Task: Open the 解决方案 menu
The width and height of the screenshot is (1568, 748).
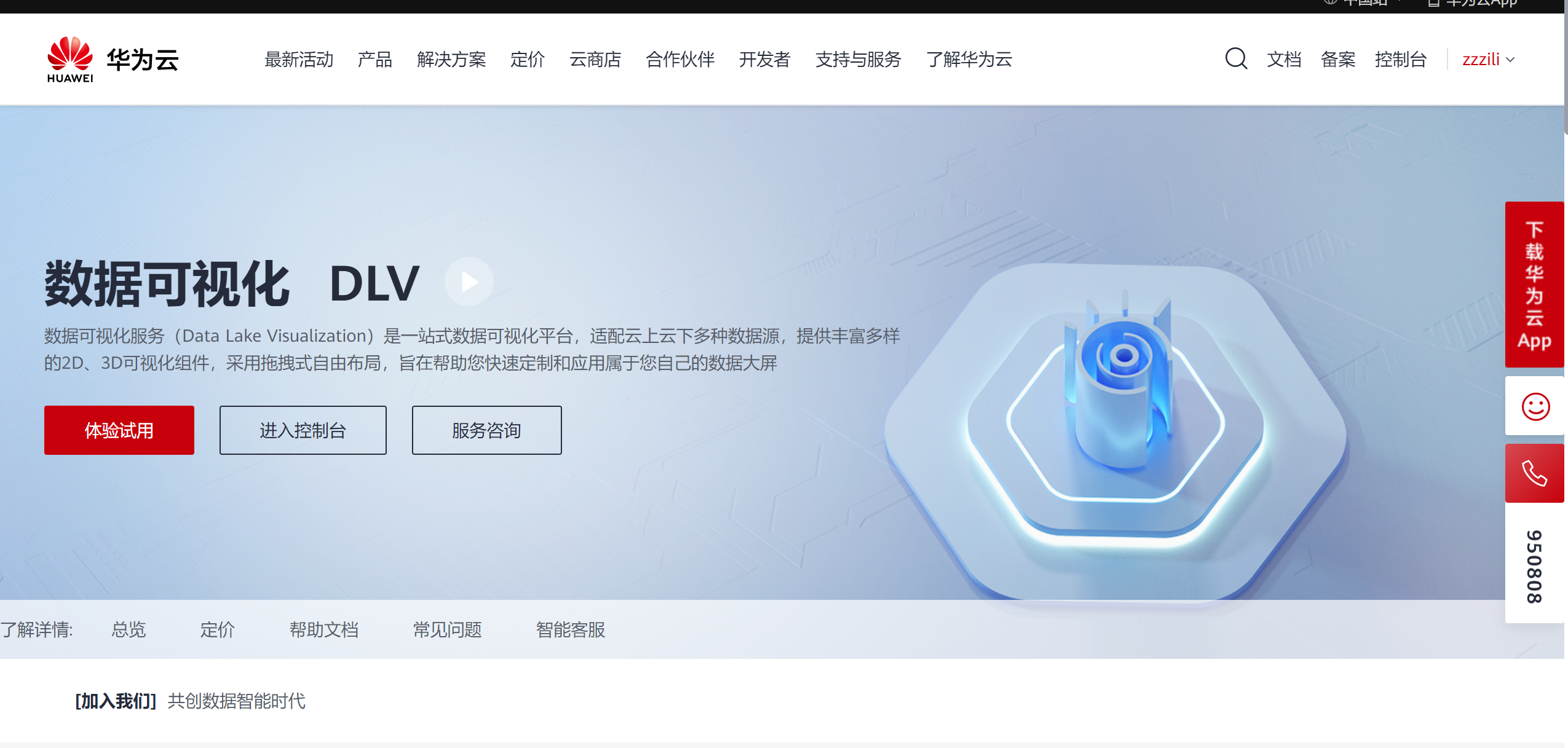Action: click(451, 60)
